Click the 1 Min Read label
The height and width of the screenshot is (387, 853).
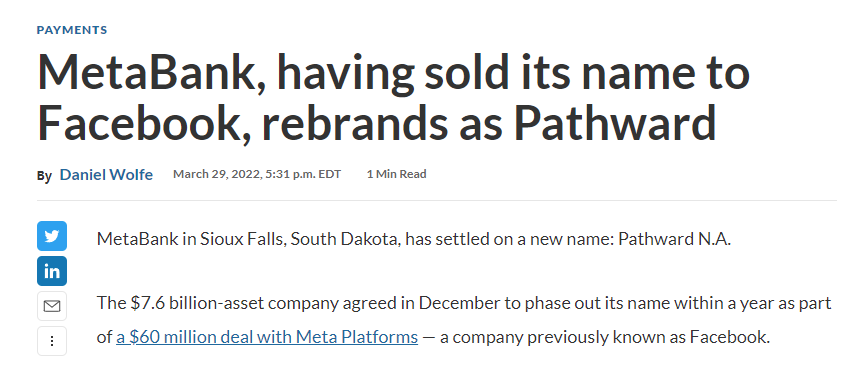coord(397,174)
